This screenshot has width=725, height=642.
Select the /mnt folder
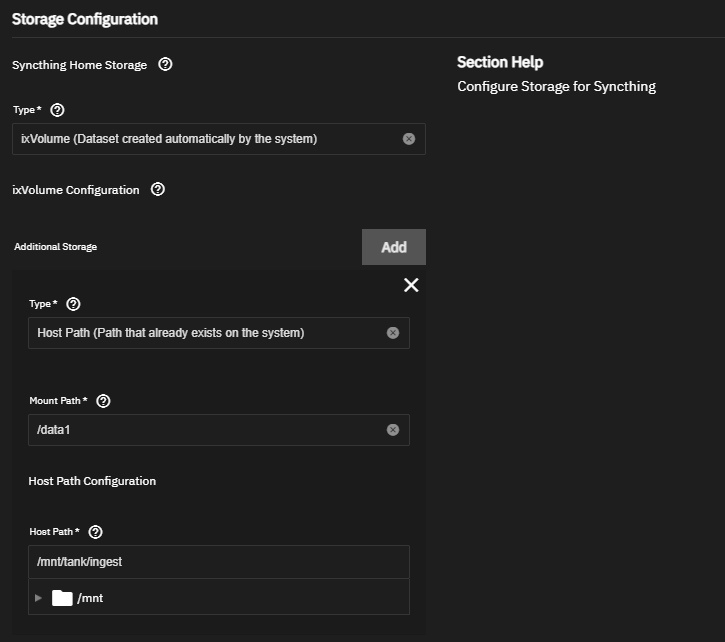click(90, 598)
